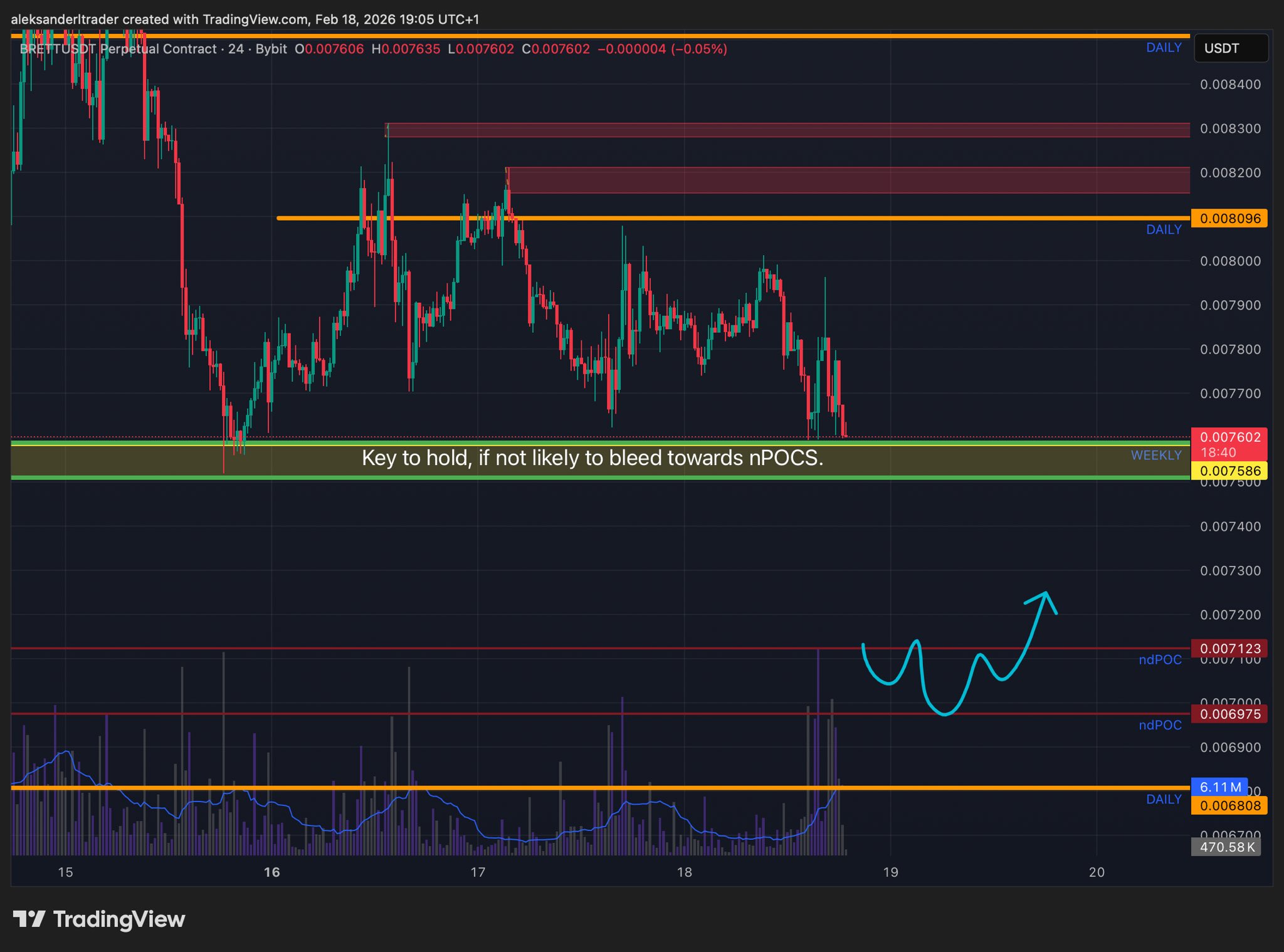Click the upper ndPOC line label
Screen dimensions: 1284x952
(1160, 659)
